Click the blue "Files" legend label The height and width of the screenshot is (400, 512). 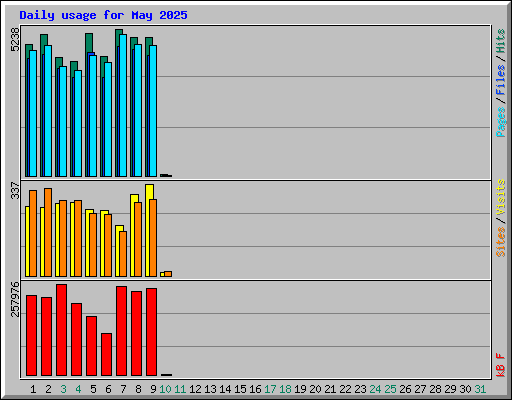coord(501,80)
